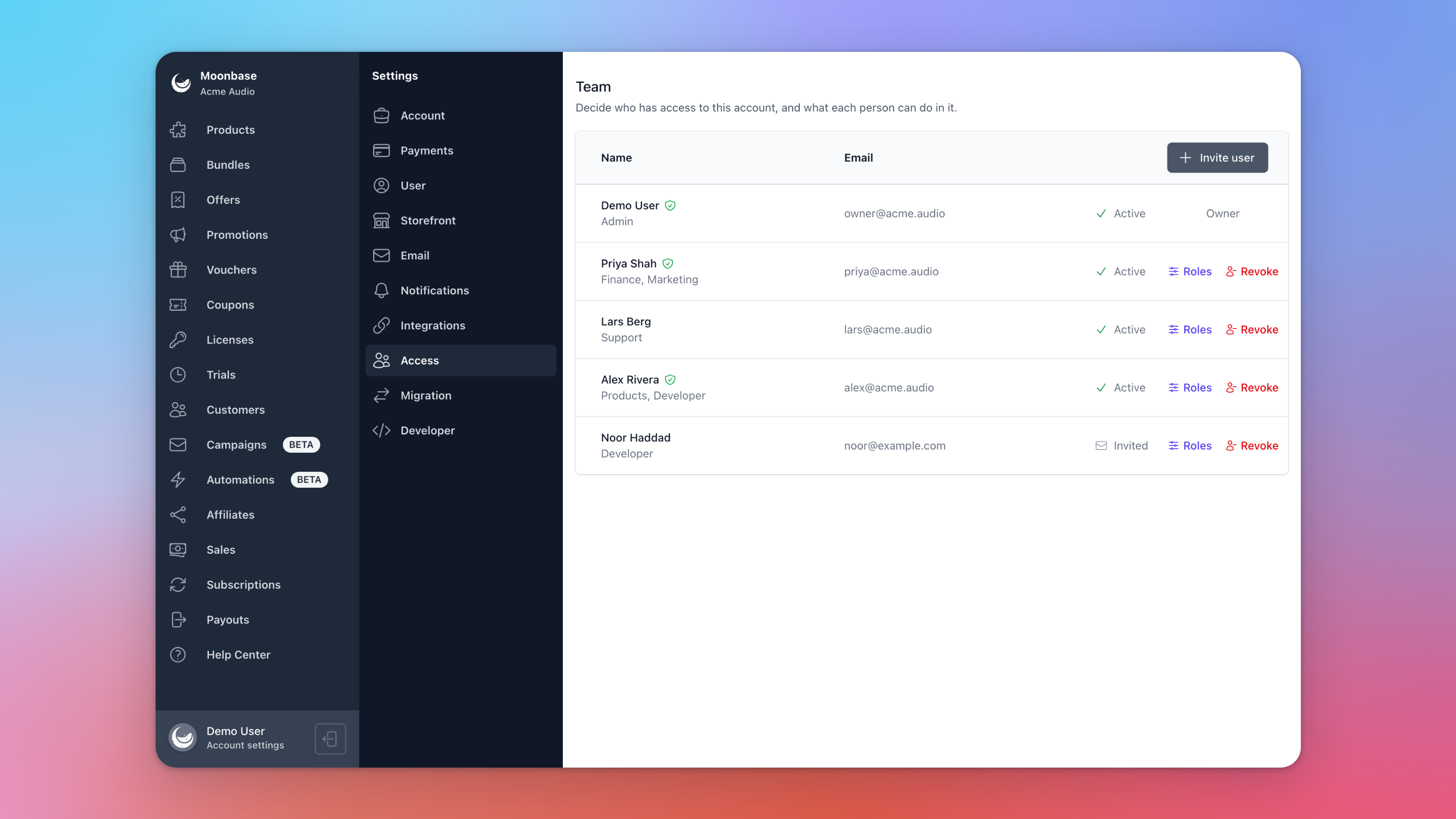Edit Roles for Alex Rivera

[1190, 388]
